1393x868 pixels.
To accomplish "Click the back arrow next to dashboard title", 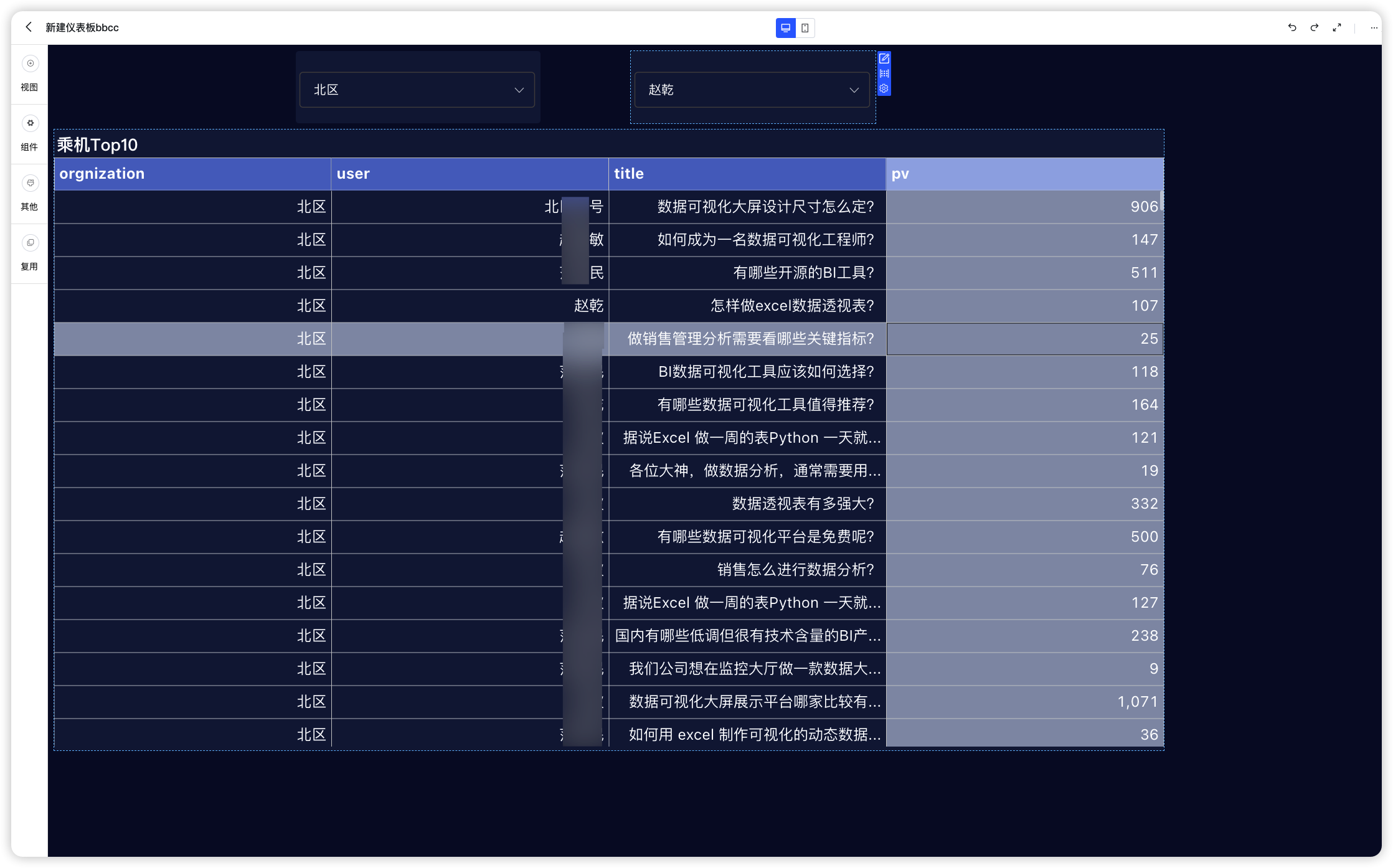I will tap(29, 27).
